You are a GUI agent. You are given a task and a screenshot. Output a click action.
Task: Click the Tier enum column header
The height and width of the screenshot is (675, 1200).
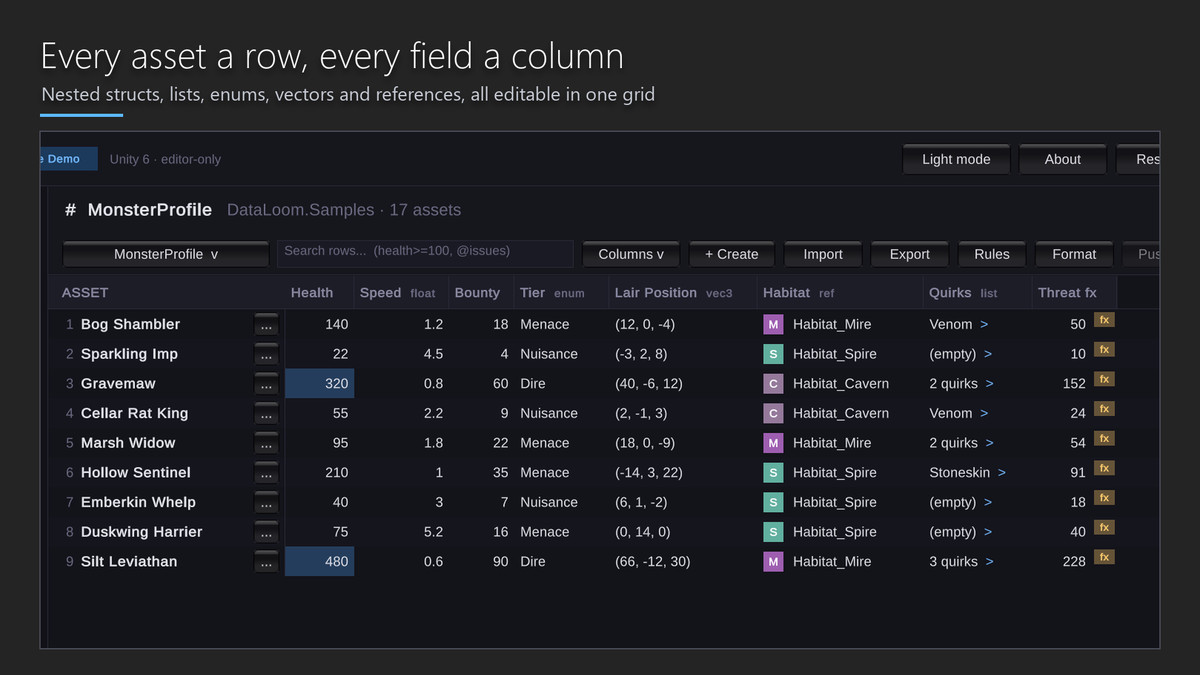(x=552, y=292)
